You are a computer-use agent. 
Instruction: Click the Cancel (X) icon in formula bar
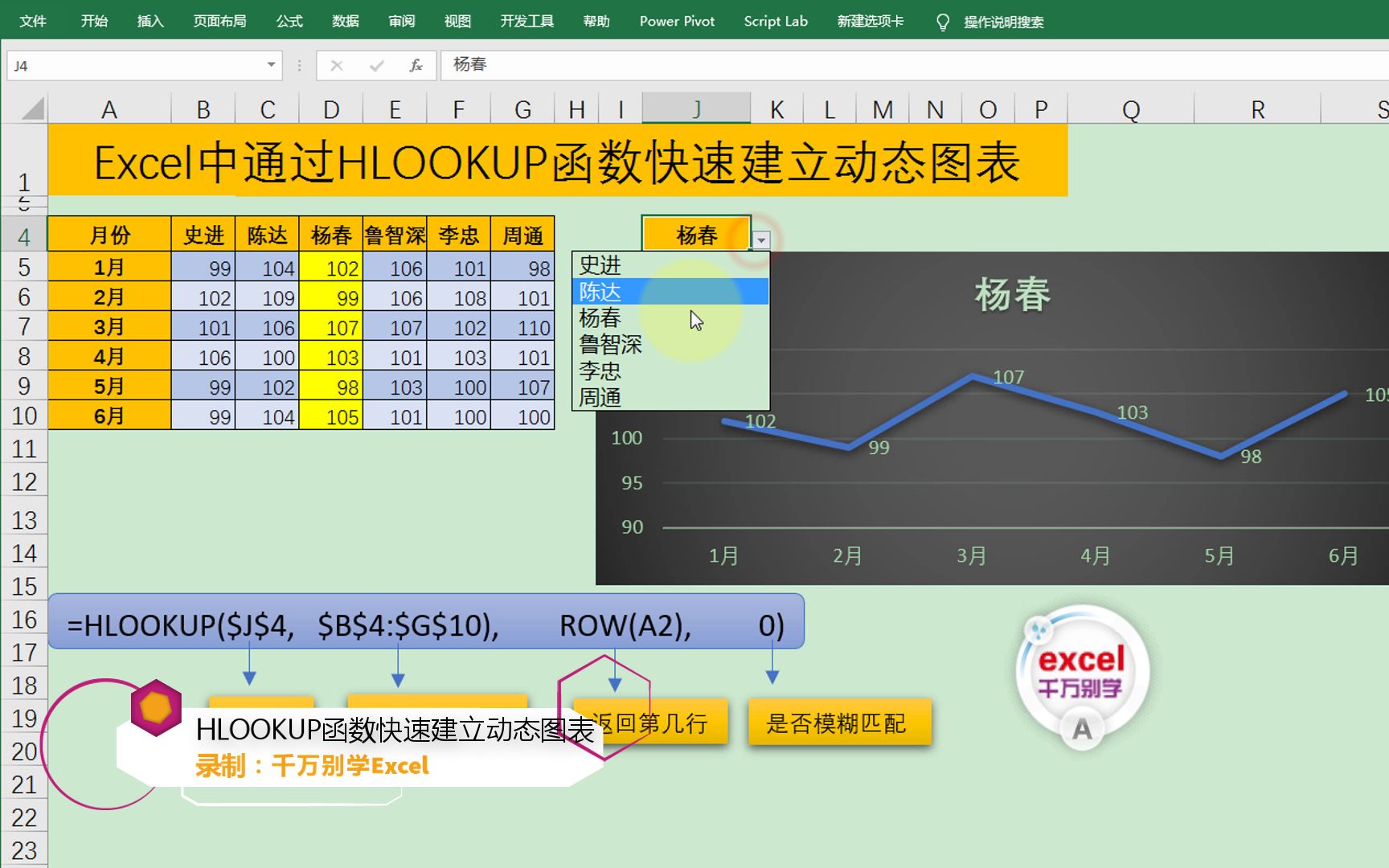pyautogui.click(x=337, y=65)
